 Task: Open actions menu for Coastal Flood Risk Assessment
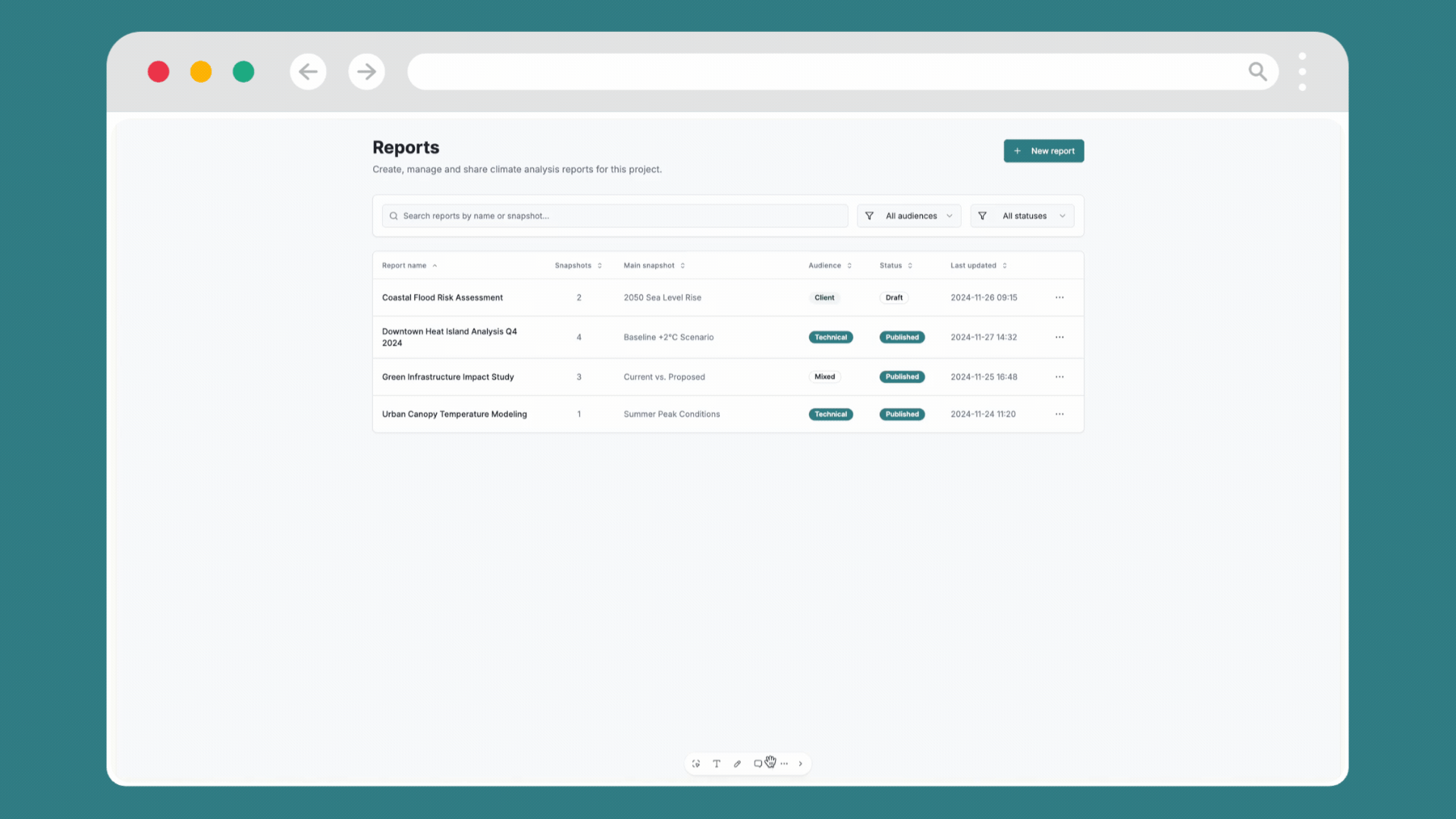(1059, 297)
